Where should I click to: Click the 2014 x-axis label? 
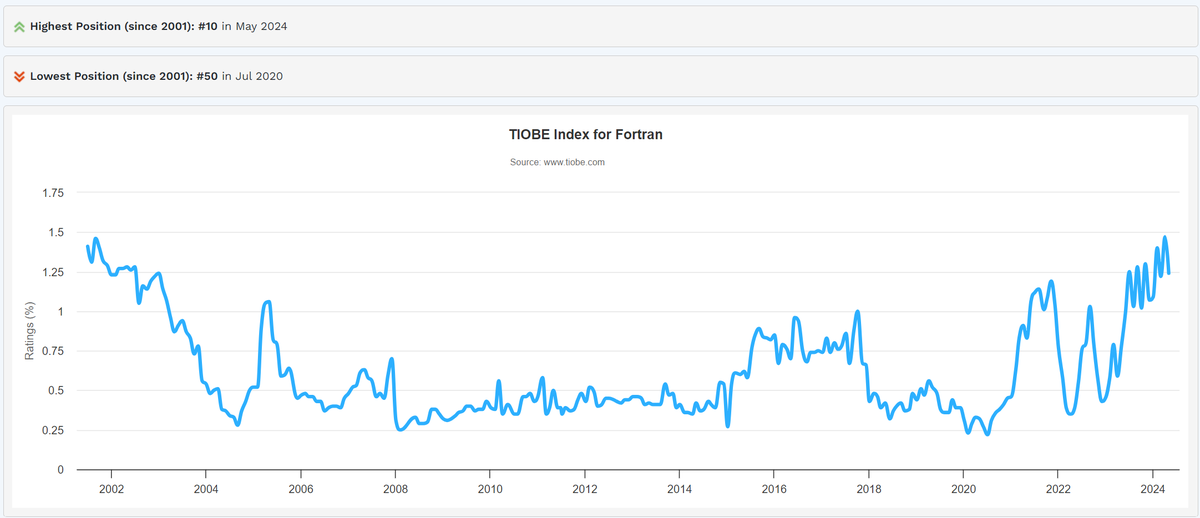[x=679, y=489]
